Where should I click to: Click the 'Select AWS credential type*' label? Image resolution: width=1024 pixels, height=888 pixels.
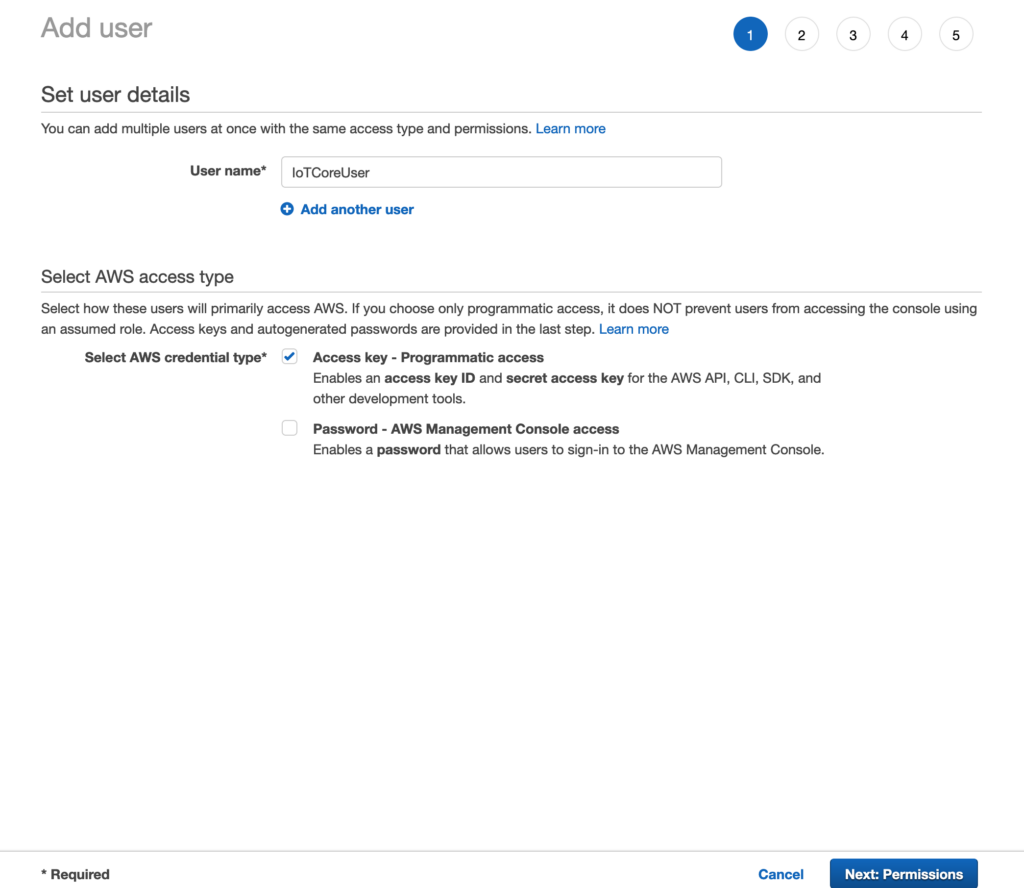(176, 357)
